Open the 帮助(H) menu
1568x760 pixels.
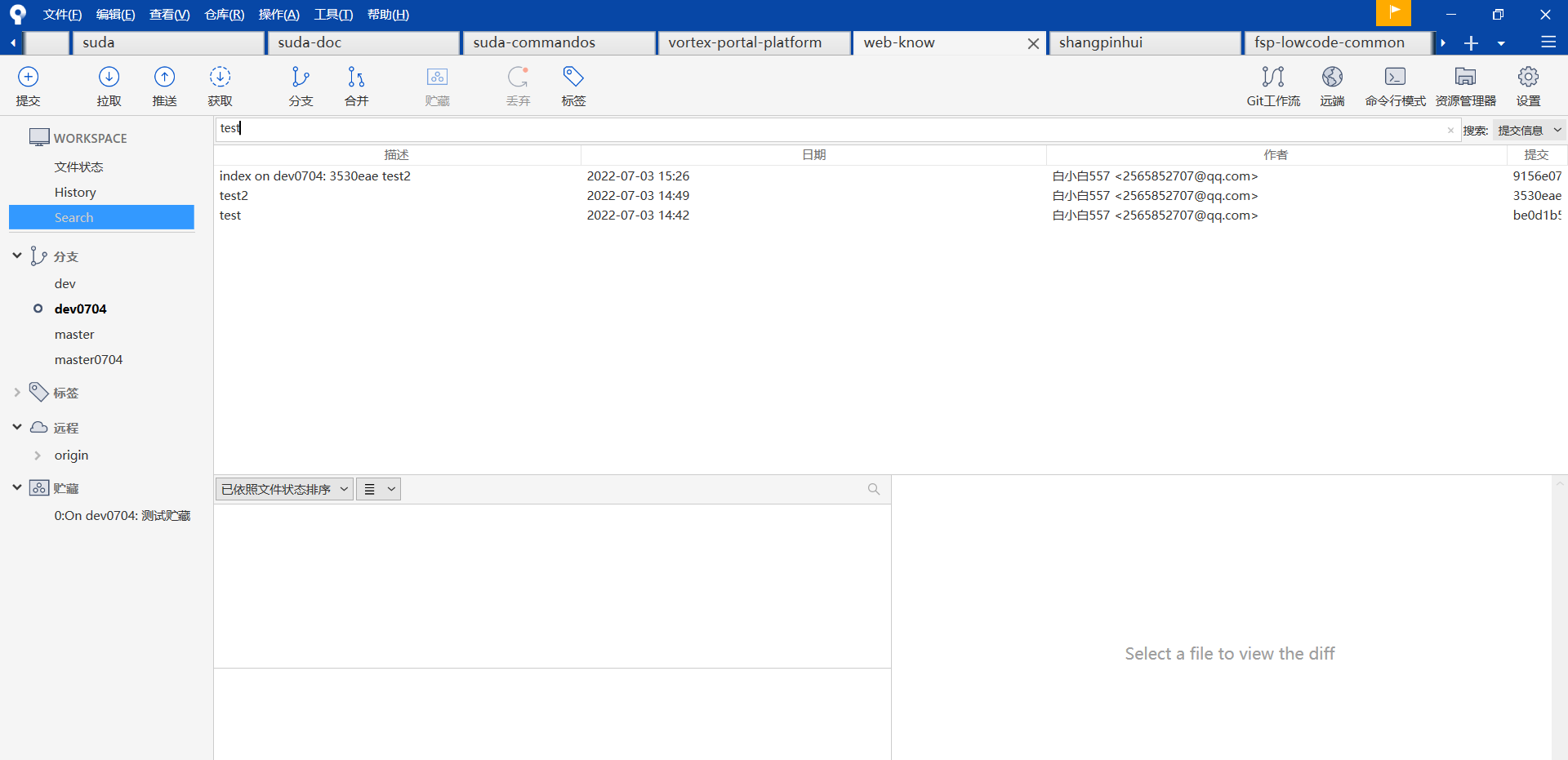click(x=388, y=15)
